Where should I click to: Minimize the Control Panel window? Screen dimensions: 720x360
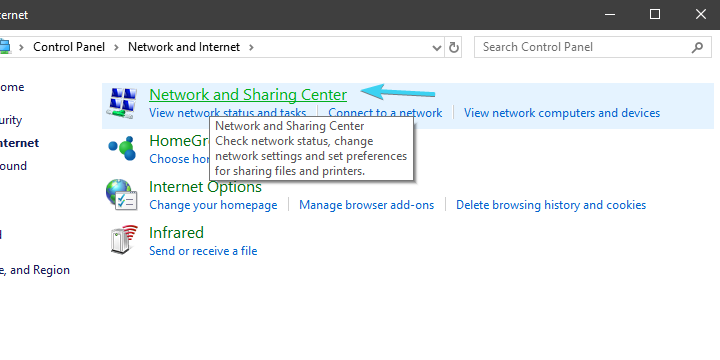pyautogui.click(x=610, y=15)
